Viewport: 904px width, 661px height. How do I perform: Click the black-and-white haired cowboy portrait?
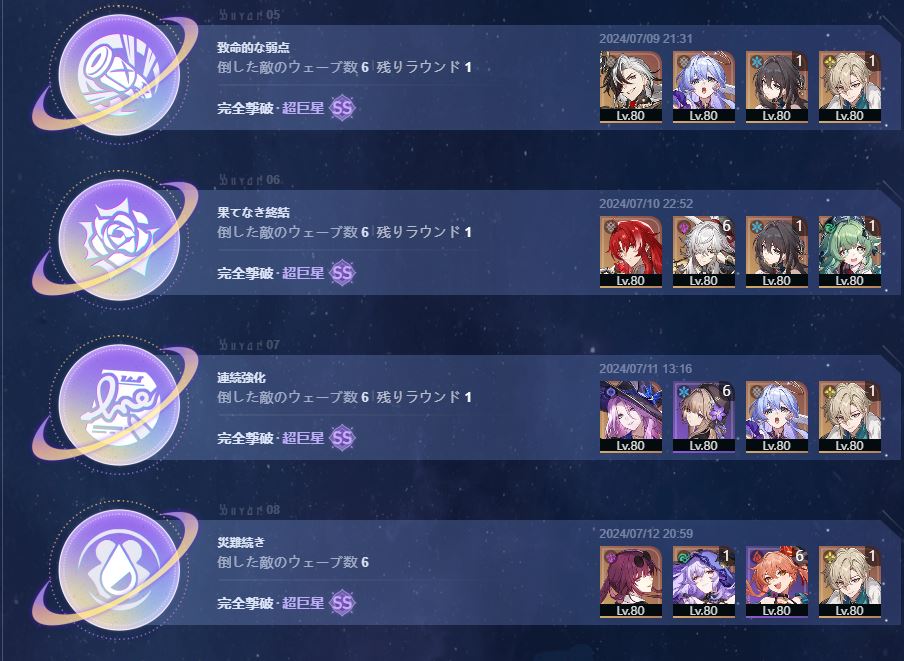tap(631, 87)
